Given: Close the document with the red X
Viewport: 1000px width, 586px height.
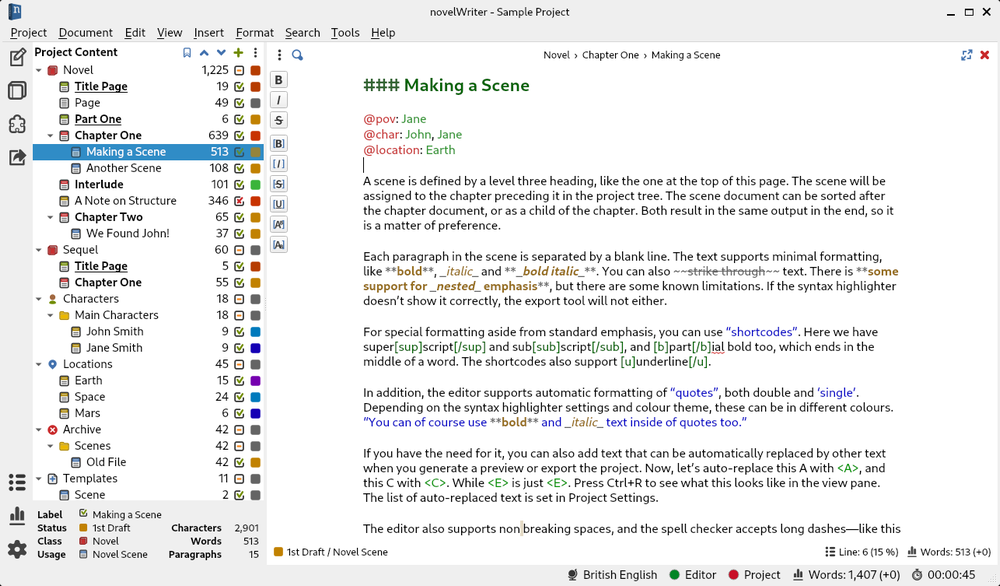Looking at the screenshot, I should (985, 55).
